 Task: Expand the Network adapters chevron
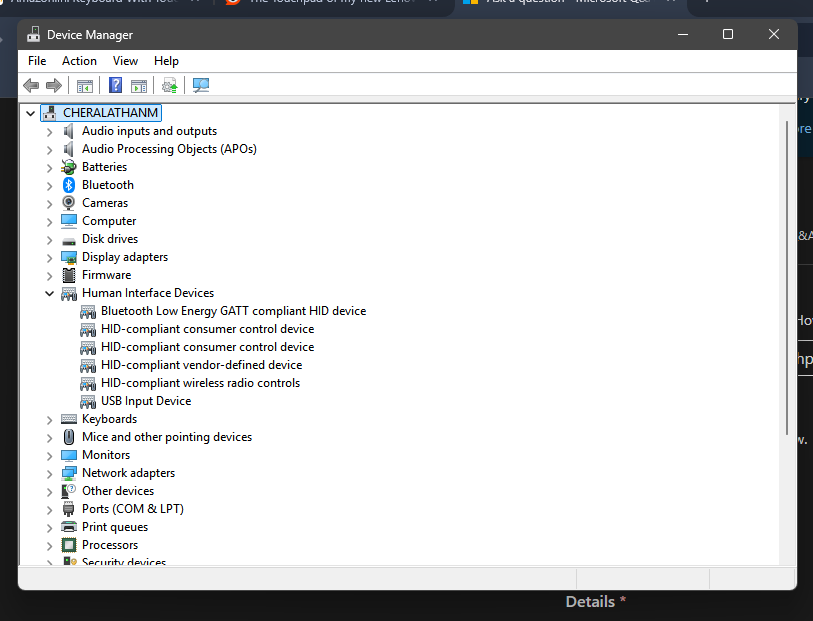tap(49, 474)
